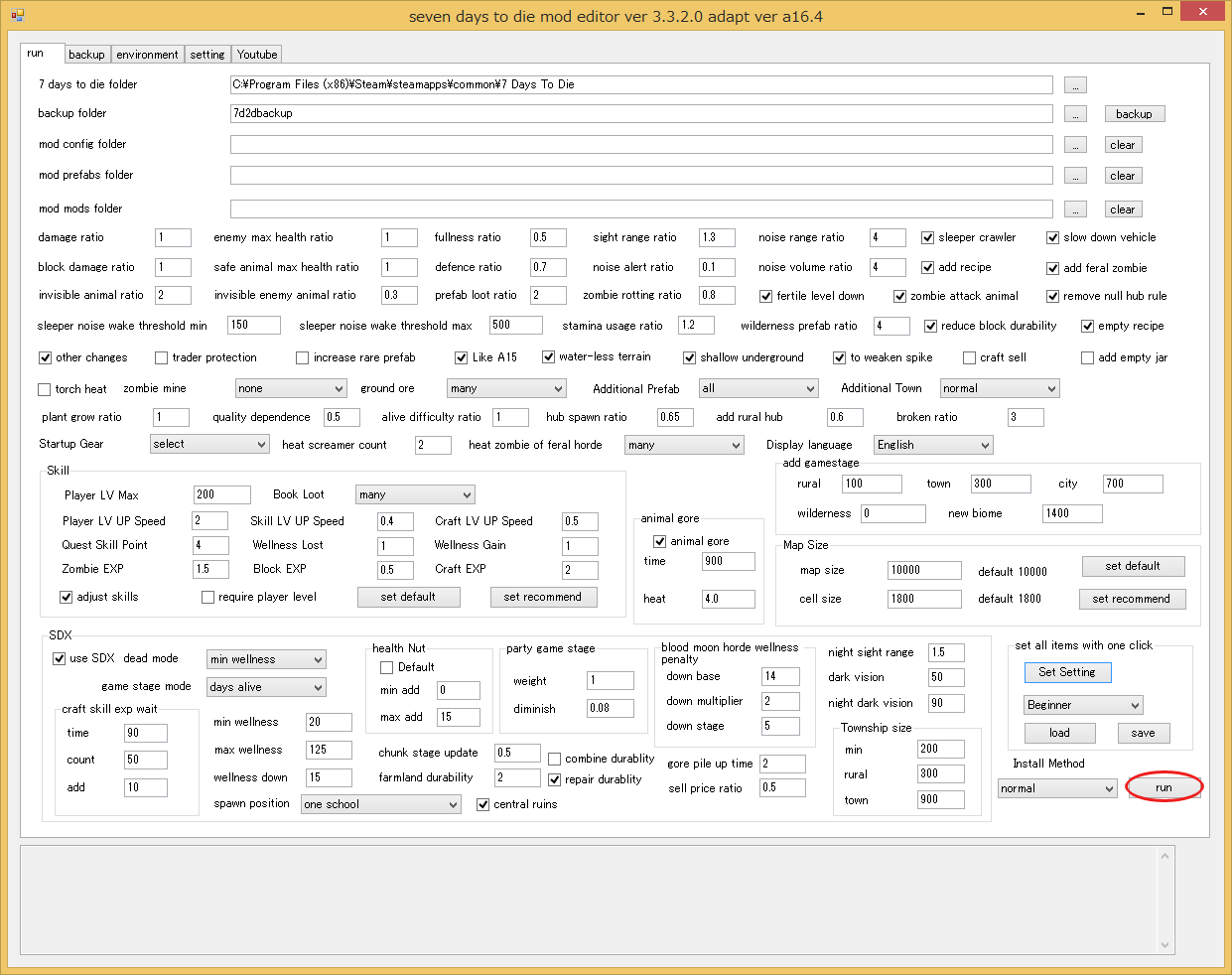The width and height of the screenshot is (1232, 975).
Task: Open Startup Gear dropdown
Action: tap(209, 444)
